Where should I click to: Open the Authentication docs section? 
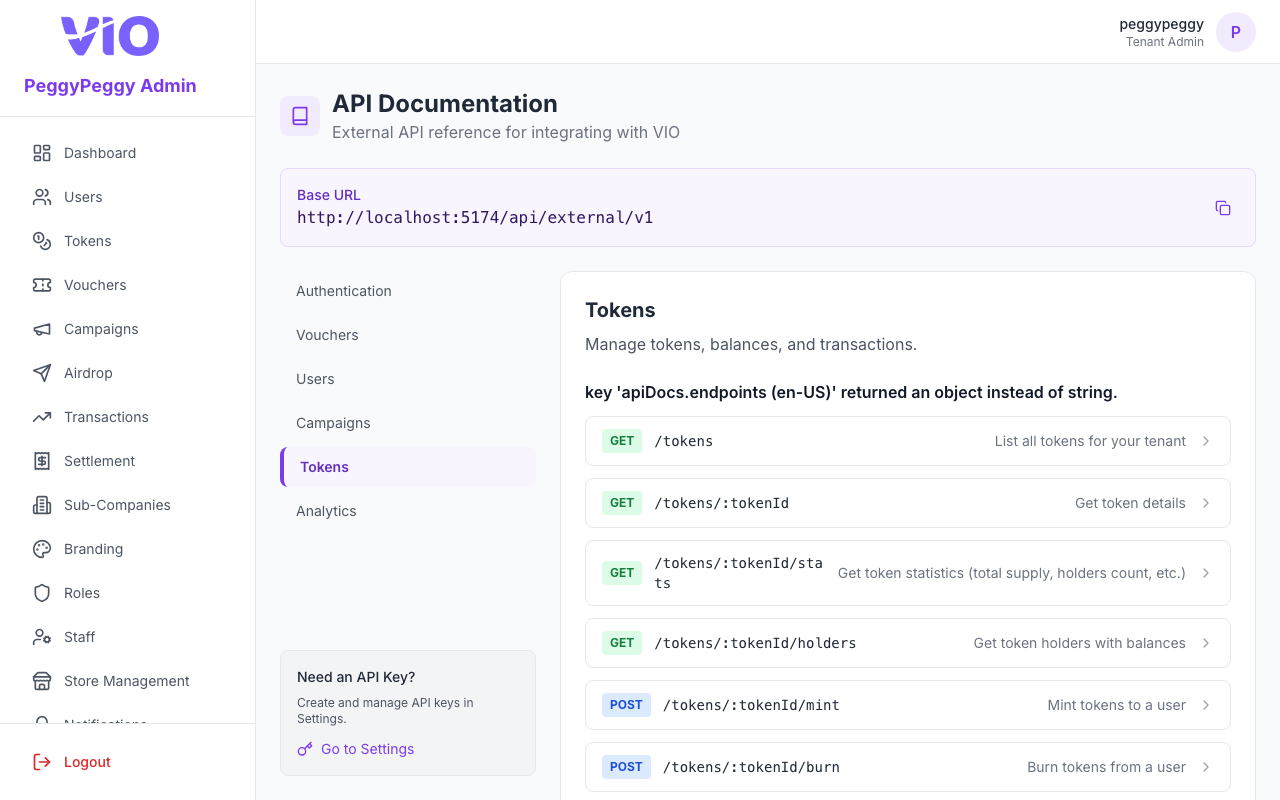tap(408, 291)
